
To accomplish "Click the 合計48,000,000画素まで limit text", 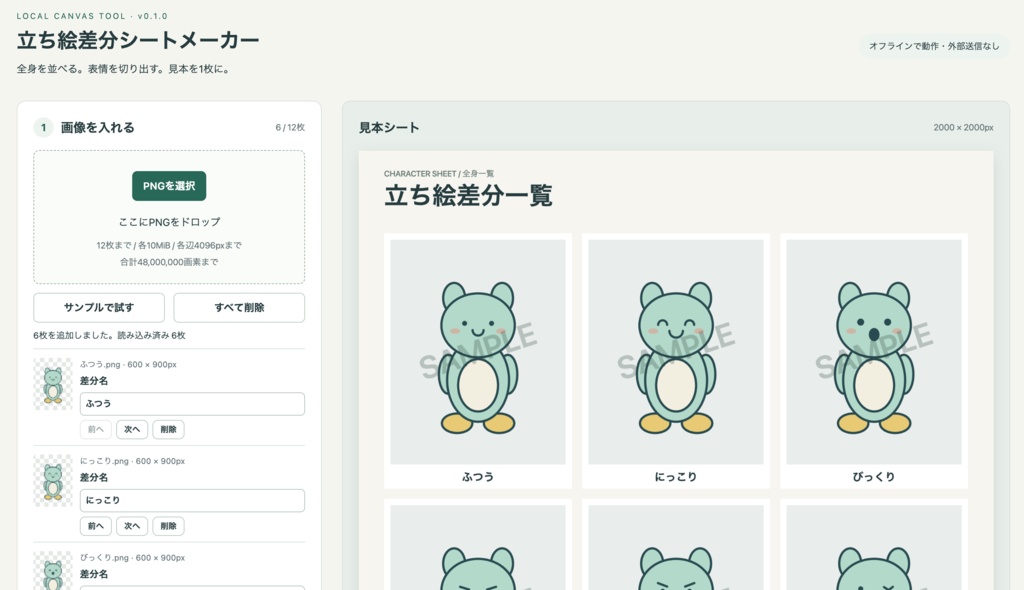I will [x=169, y=262].
